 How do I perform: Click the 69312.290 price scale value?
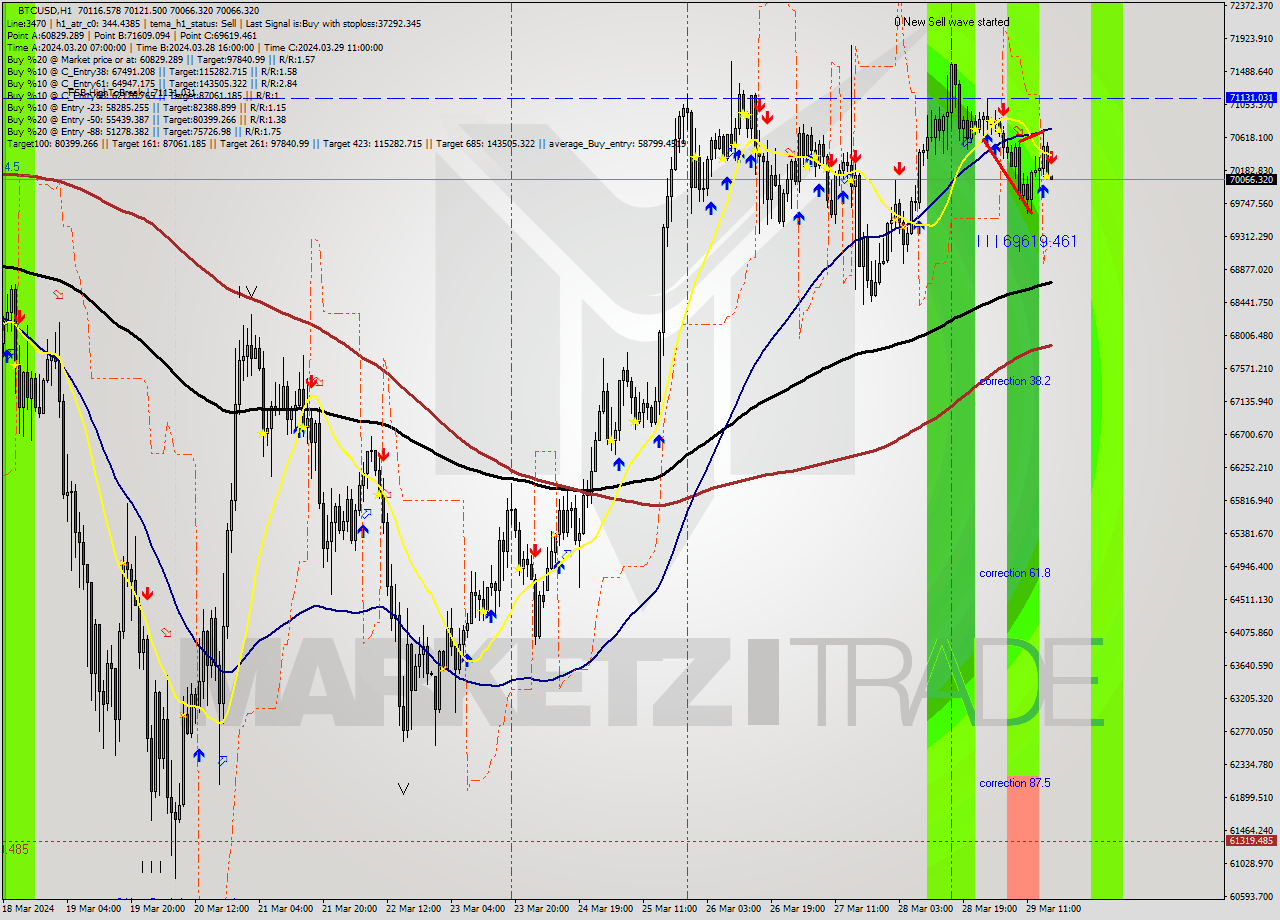[1250, 237]
